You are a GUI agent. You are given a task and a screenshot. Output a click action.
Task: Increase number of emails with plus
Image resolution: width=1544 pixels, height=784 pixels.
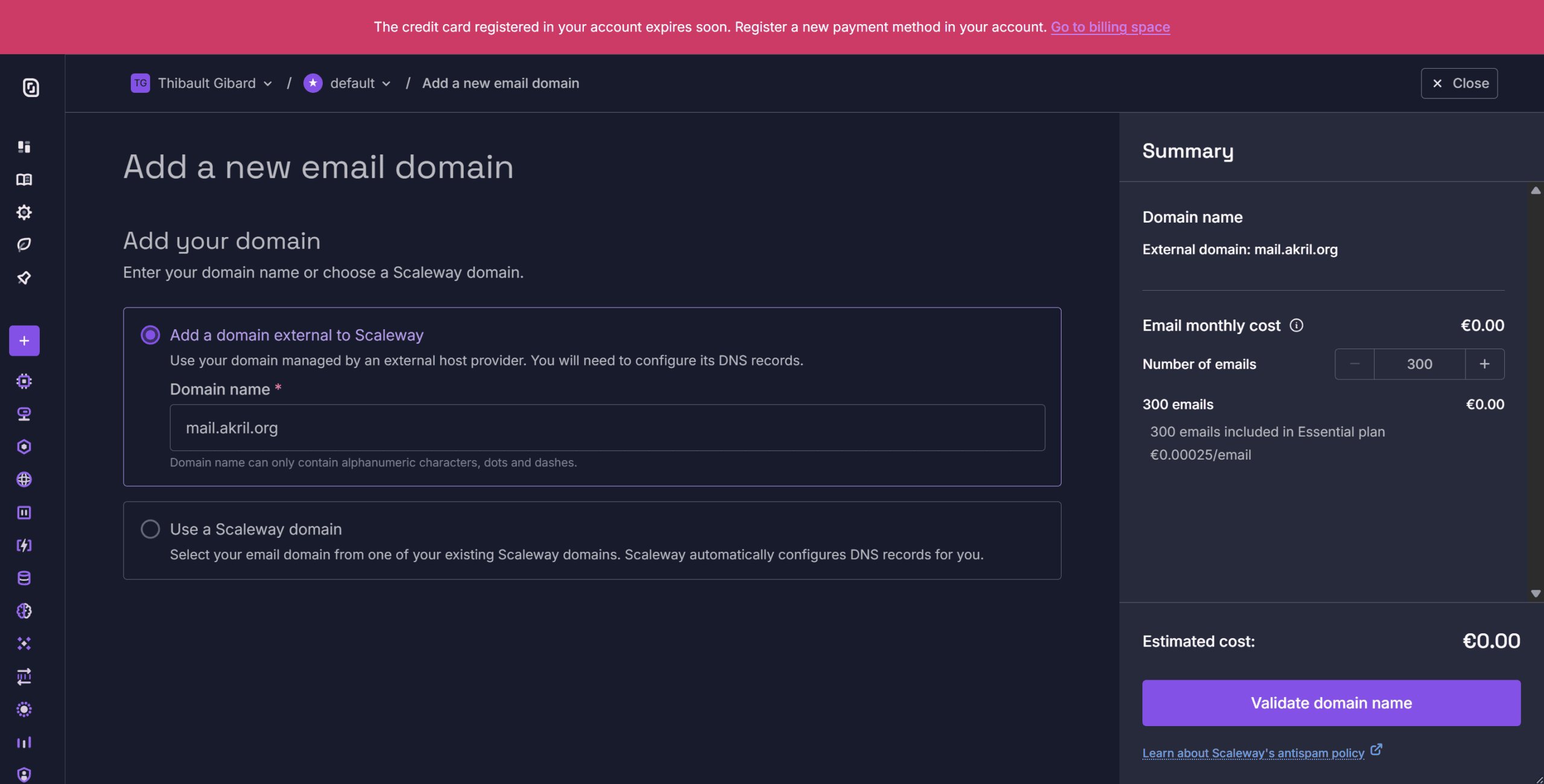click(x=1484, y=364)
